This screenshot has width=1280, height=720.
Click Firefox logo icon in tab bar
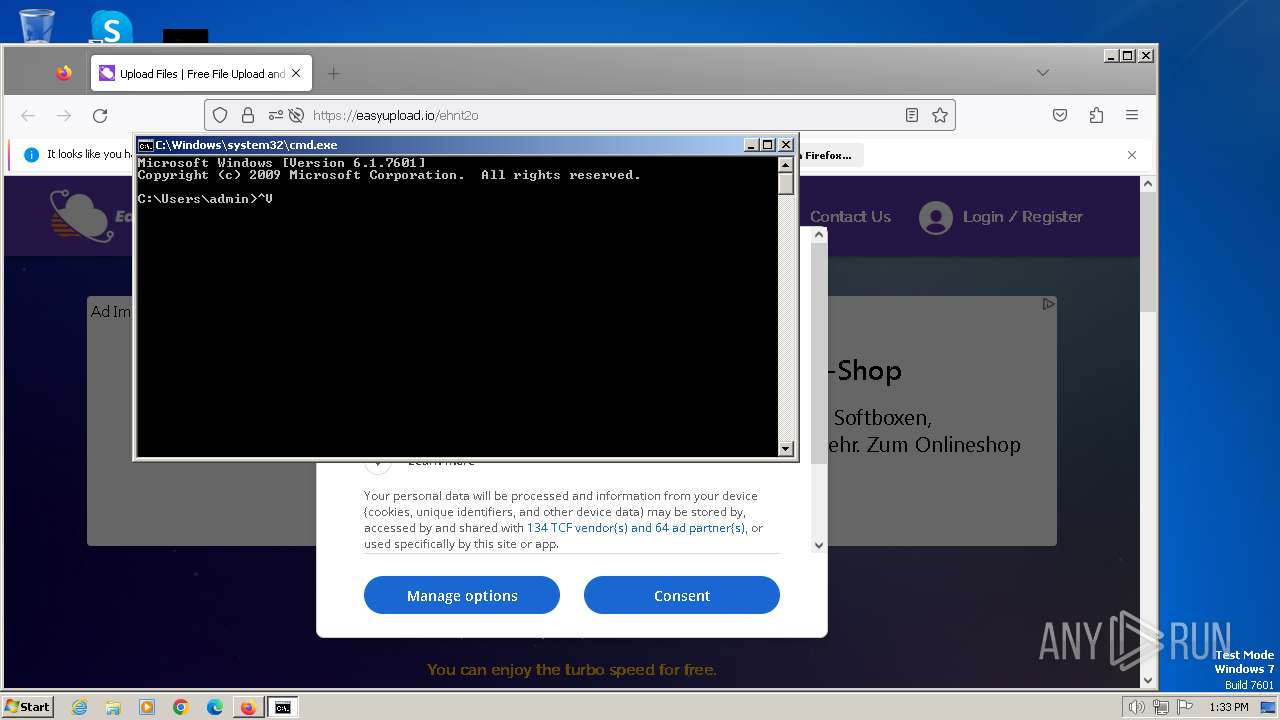pos(64,73)
